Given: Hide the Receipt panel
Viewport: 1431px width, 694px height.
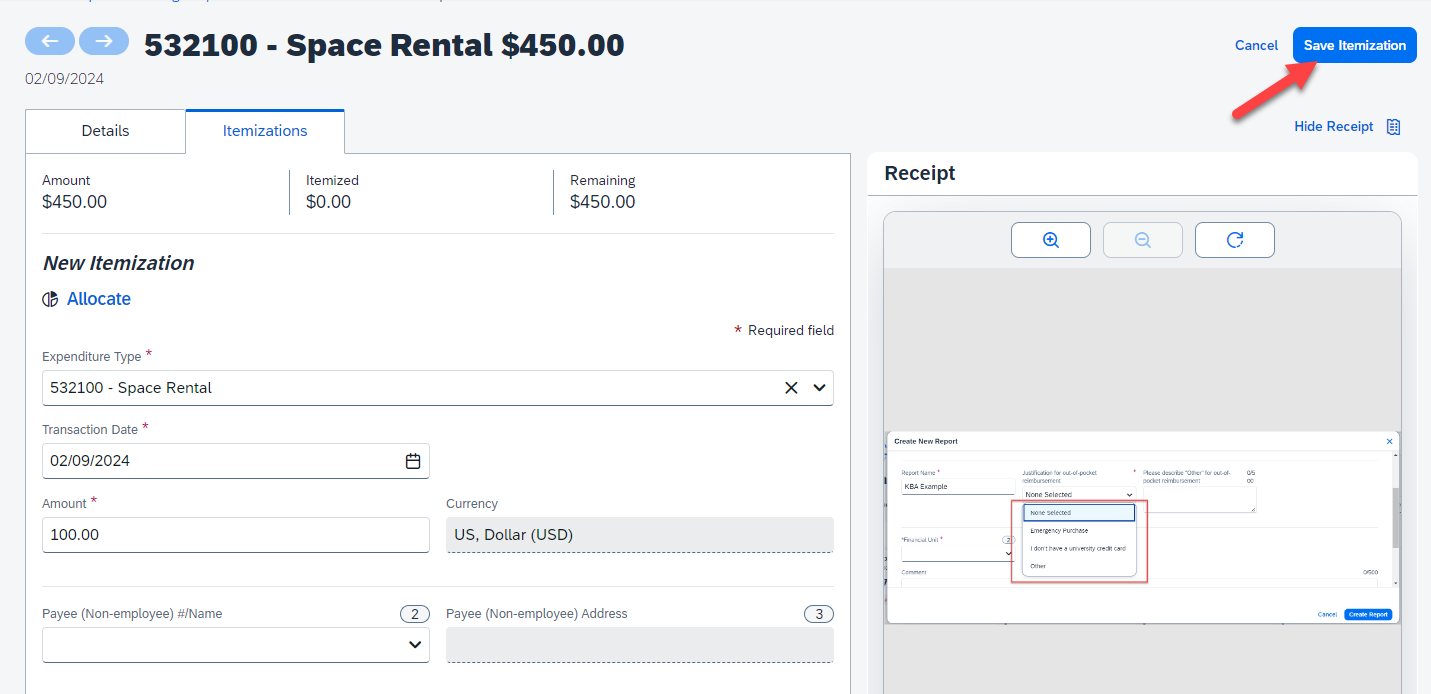Looking at the screenshot, I should pos(1333,126).
